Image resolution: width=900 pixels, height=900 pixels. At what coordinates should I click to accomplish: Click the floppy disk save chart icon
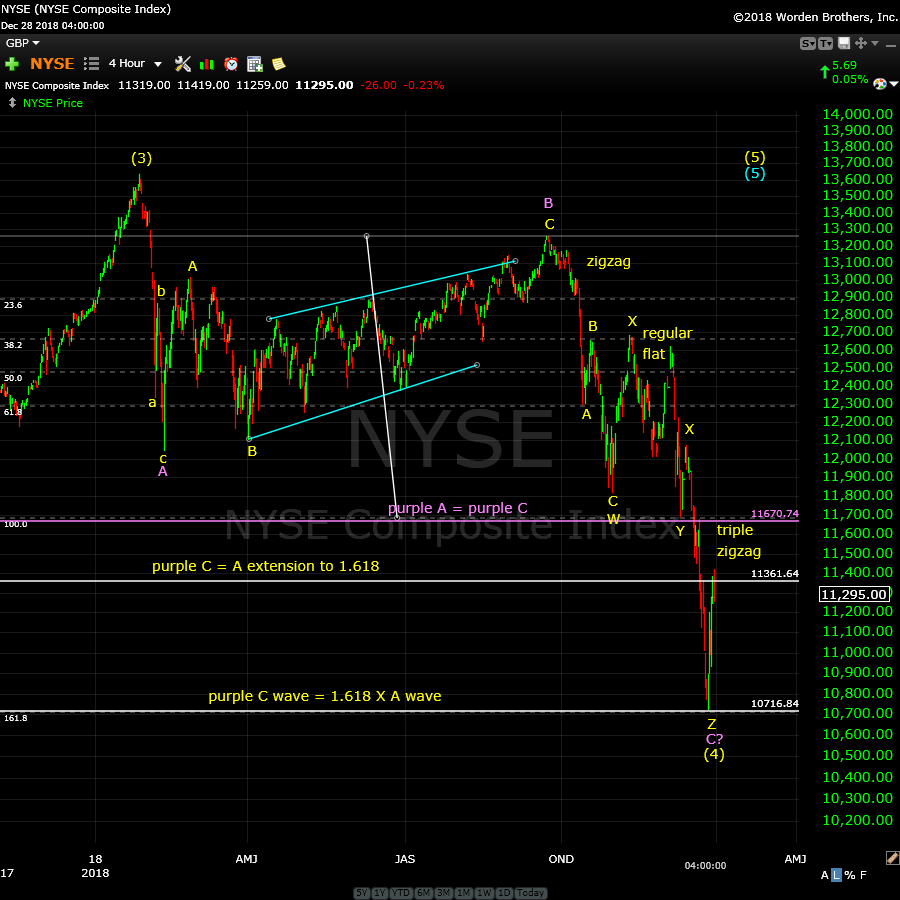pos(844,43)
